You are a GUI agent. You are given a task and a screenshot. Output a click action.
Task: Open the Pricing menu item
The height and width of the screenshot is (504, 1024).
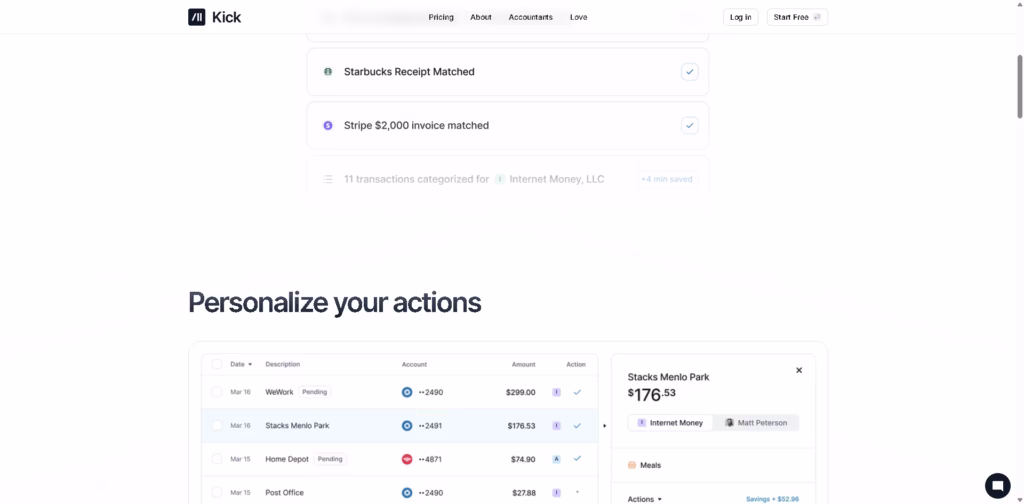[441, 17]
